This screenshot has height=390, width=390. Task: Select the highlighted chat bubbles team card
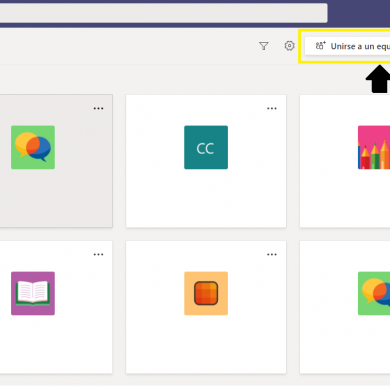[56, 161]
